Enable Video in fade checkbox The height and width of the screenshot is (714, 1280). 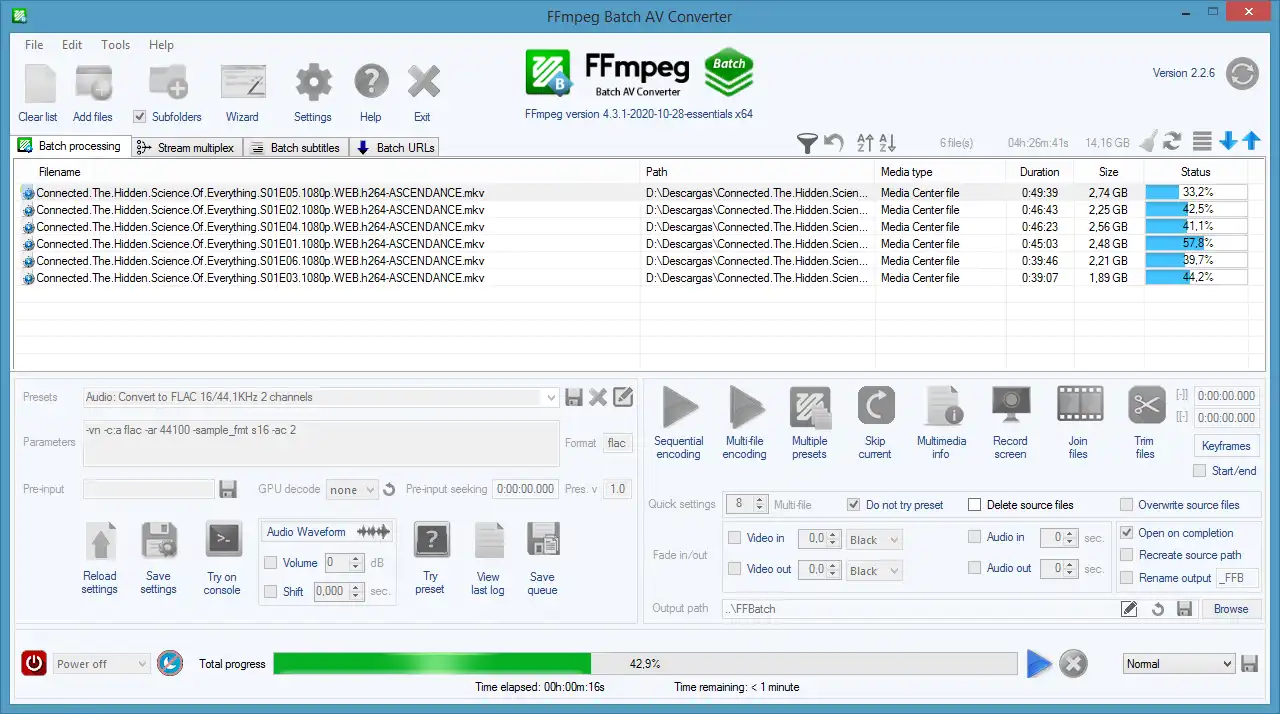(x=735, y=538)
